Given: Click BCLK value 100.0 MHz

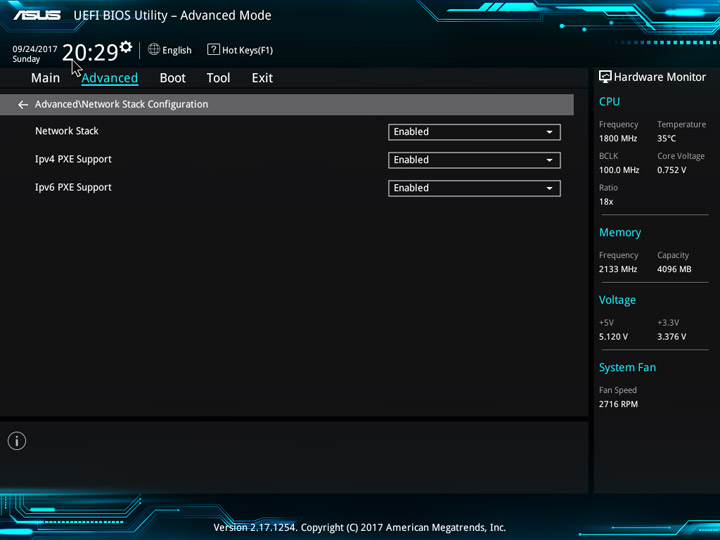Looking at the screenshot, I should [x=619, y=170].
